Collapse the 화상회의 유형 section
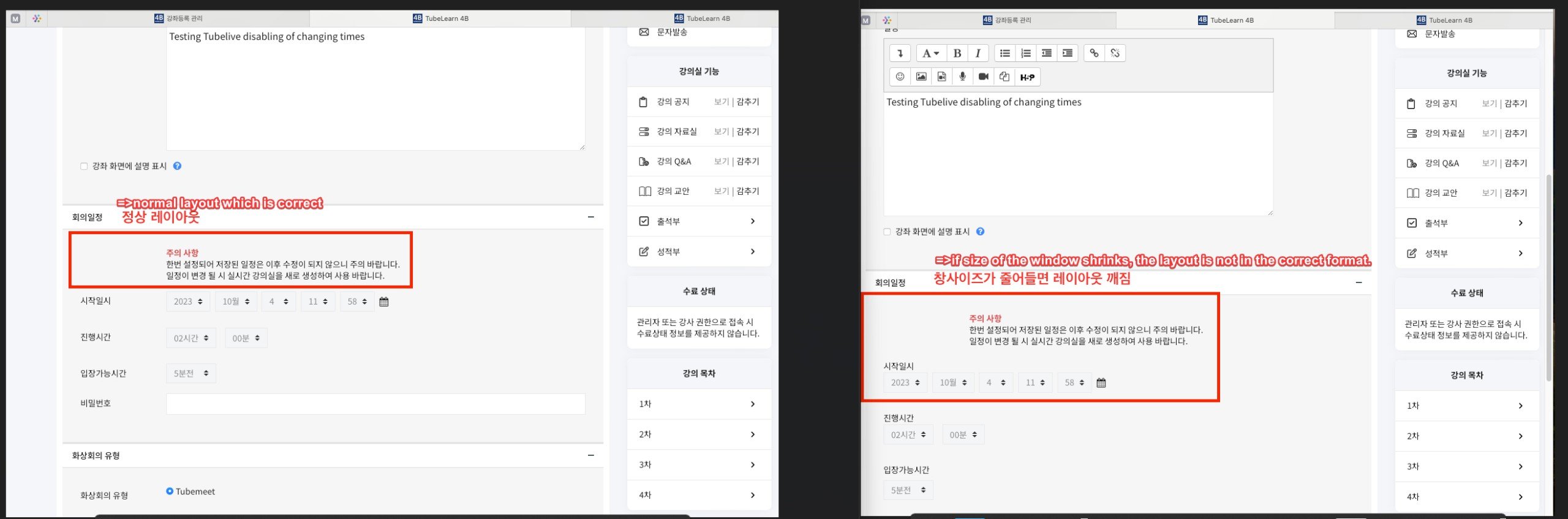Image resolution: width=1568 pixels, height=519 pixels. [x=590, y=455]
